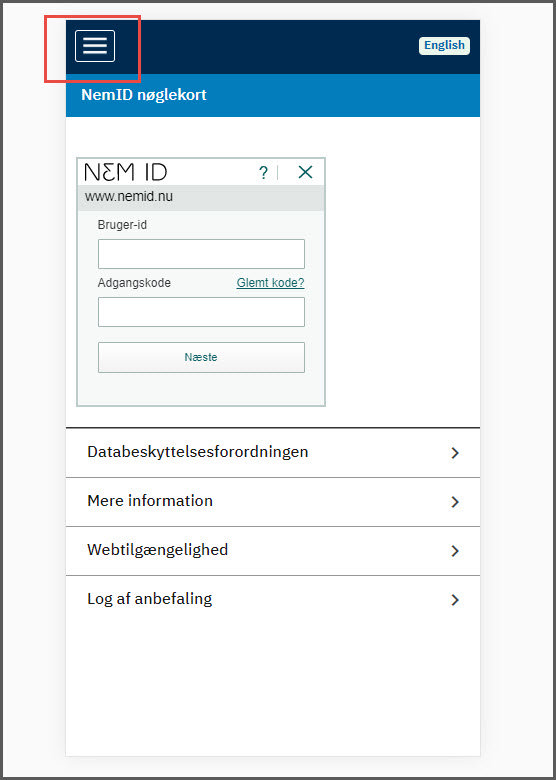This screenshot has height=780, width=556.
Task: Select the Databeskyttelsesforordningen text label
Action: [x=197, y=452]
